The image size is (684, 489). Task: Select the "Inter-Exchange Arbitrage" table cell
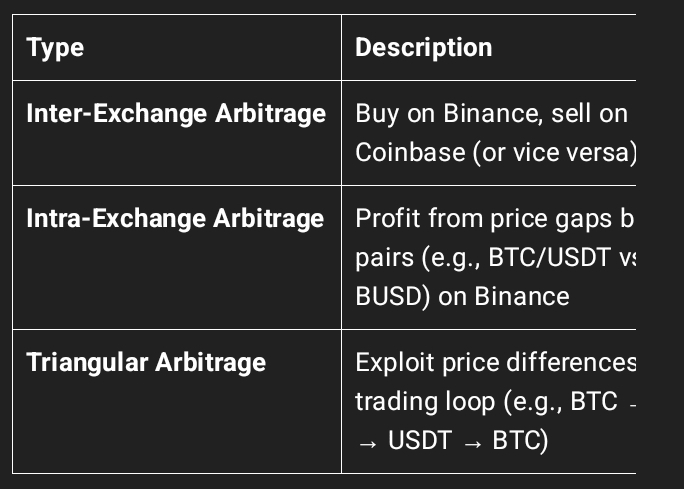point(176,113)
